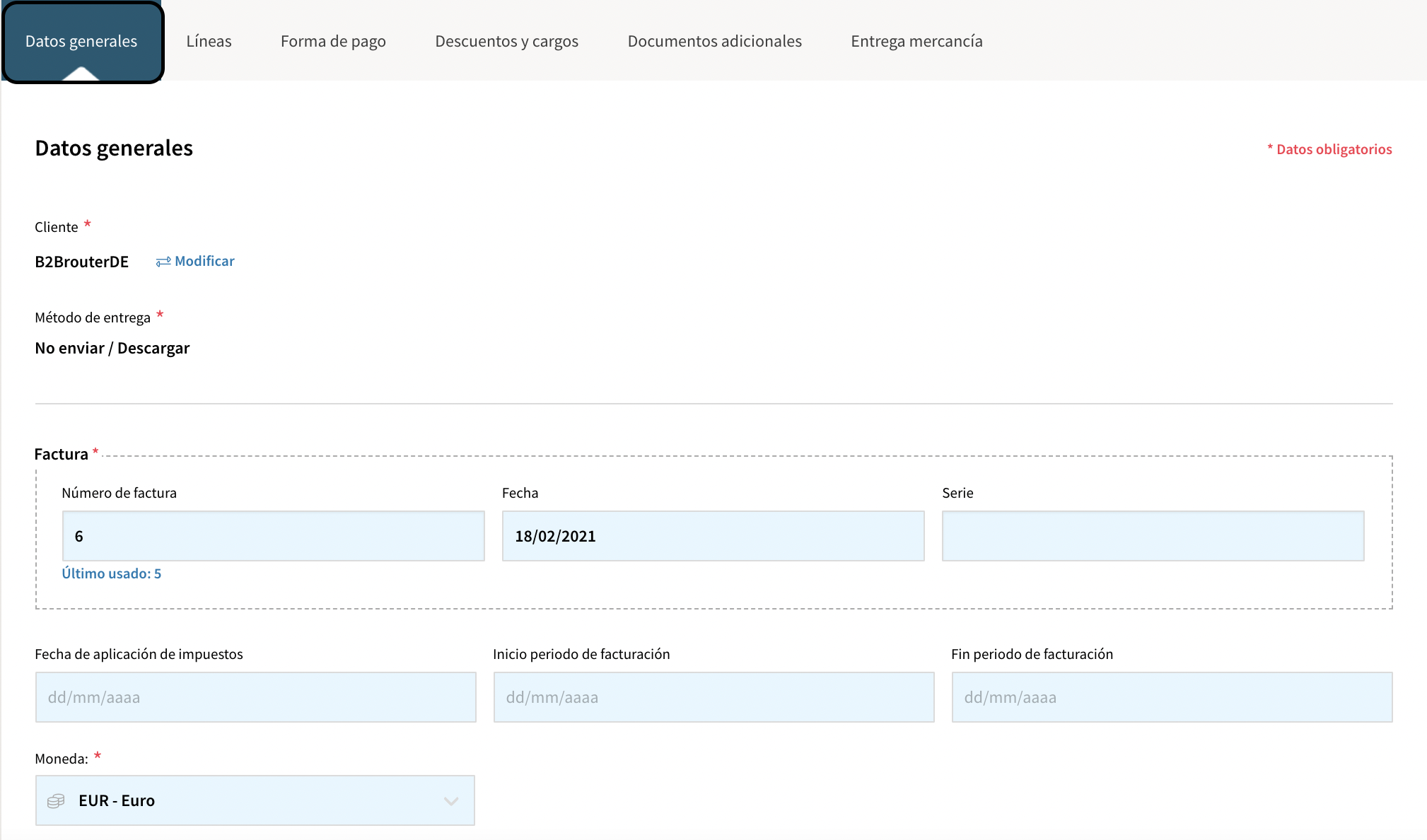Viewport: 1427px width, 840px height.
Task: Click the empty Serie field
Action: pos(1151,536)
